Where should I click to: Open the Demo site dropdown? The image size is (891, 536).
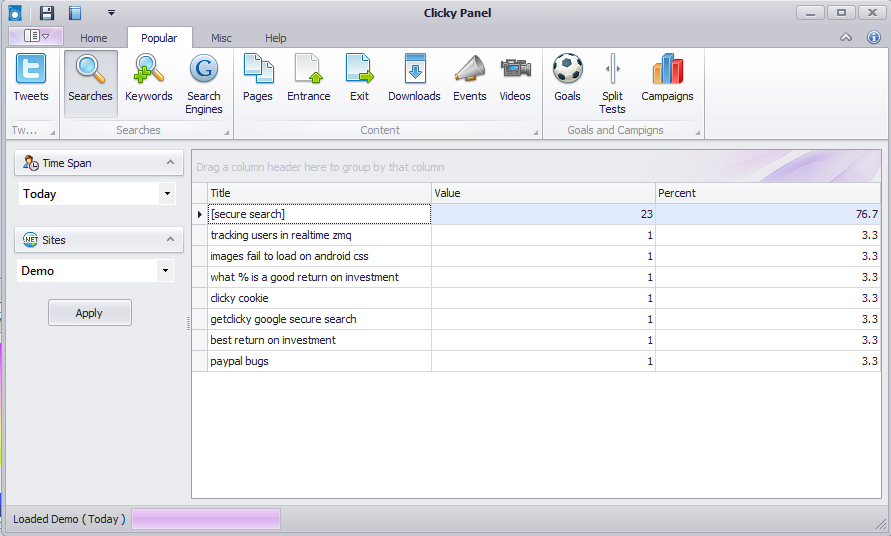(x=165, y=271)
